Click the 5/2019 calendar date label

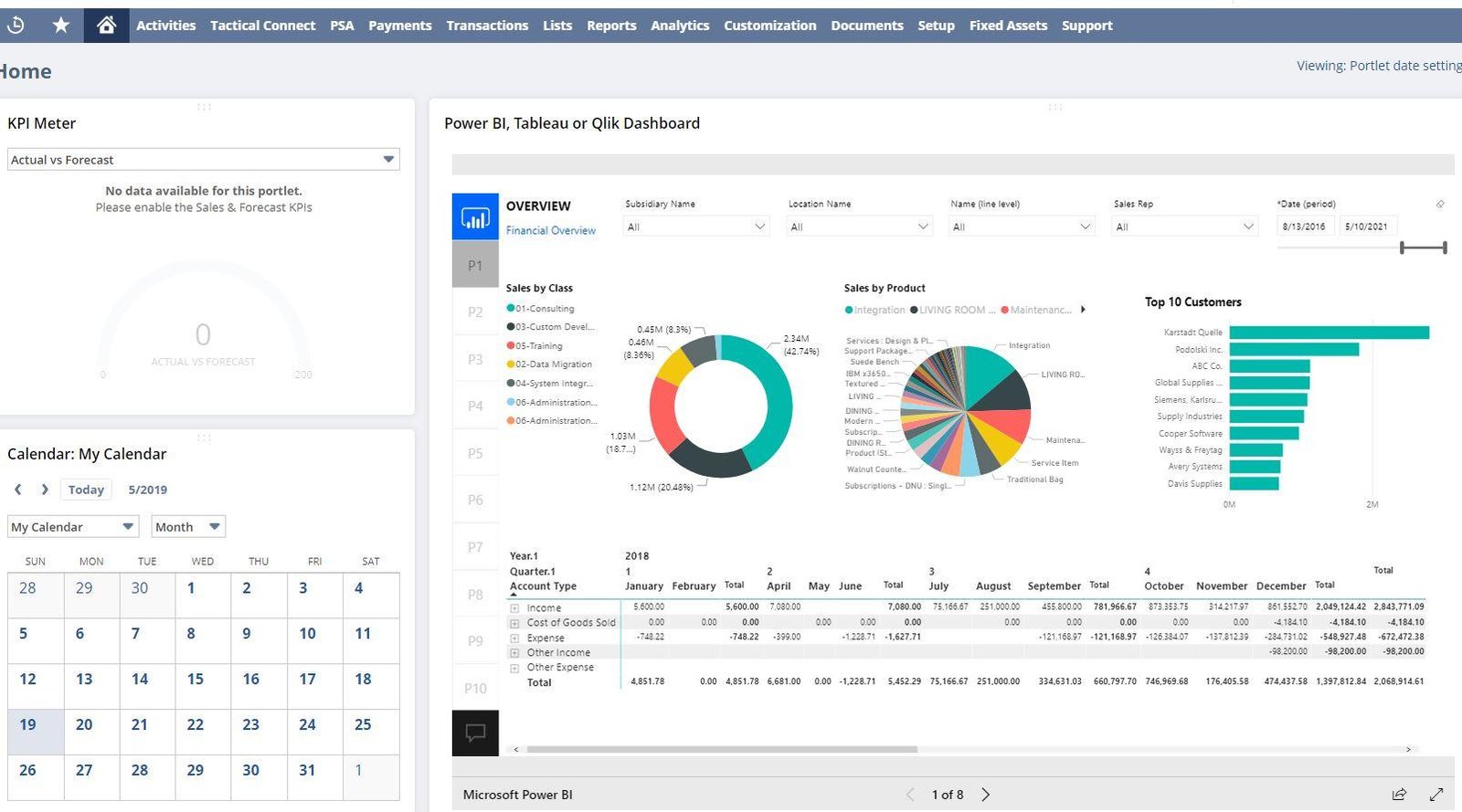click(147, 490)
